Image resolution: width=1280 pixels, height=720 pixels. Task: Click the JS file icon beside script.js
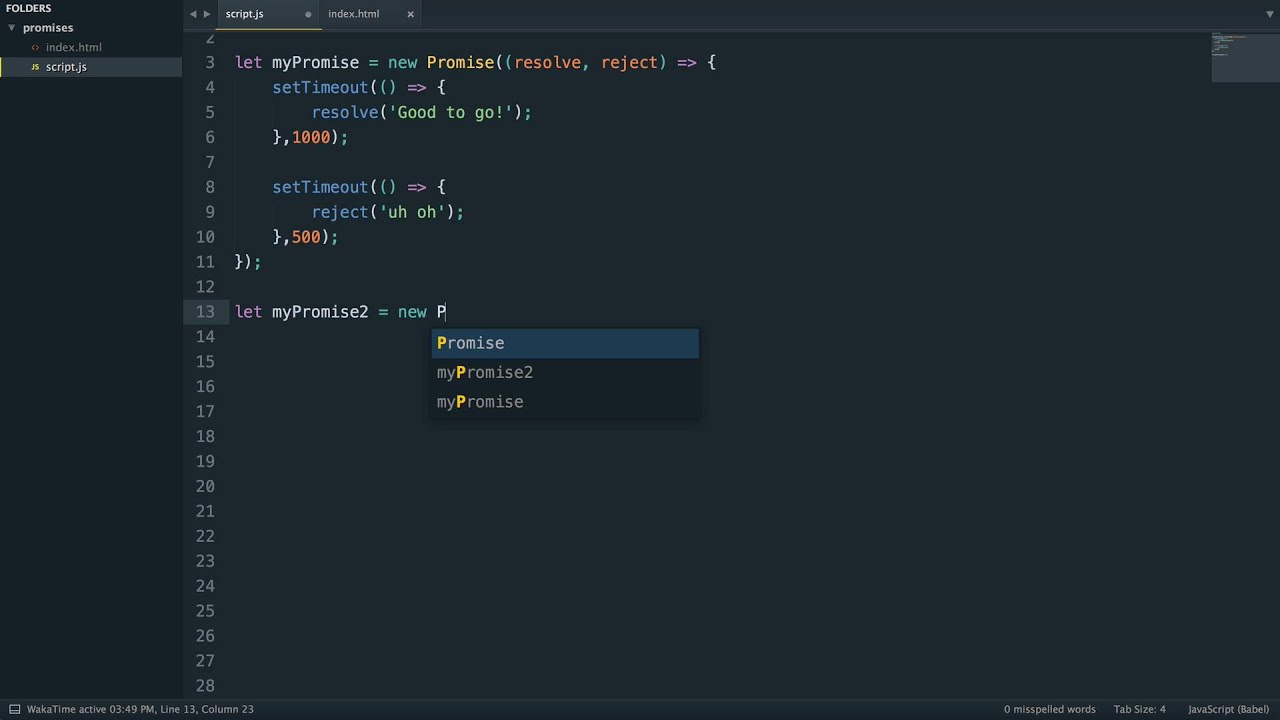(x=35, y=67)
